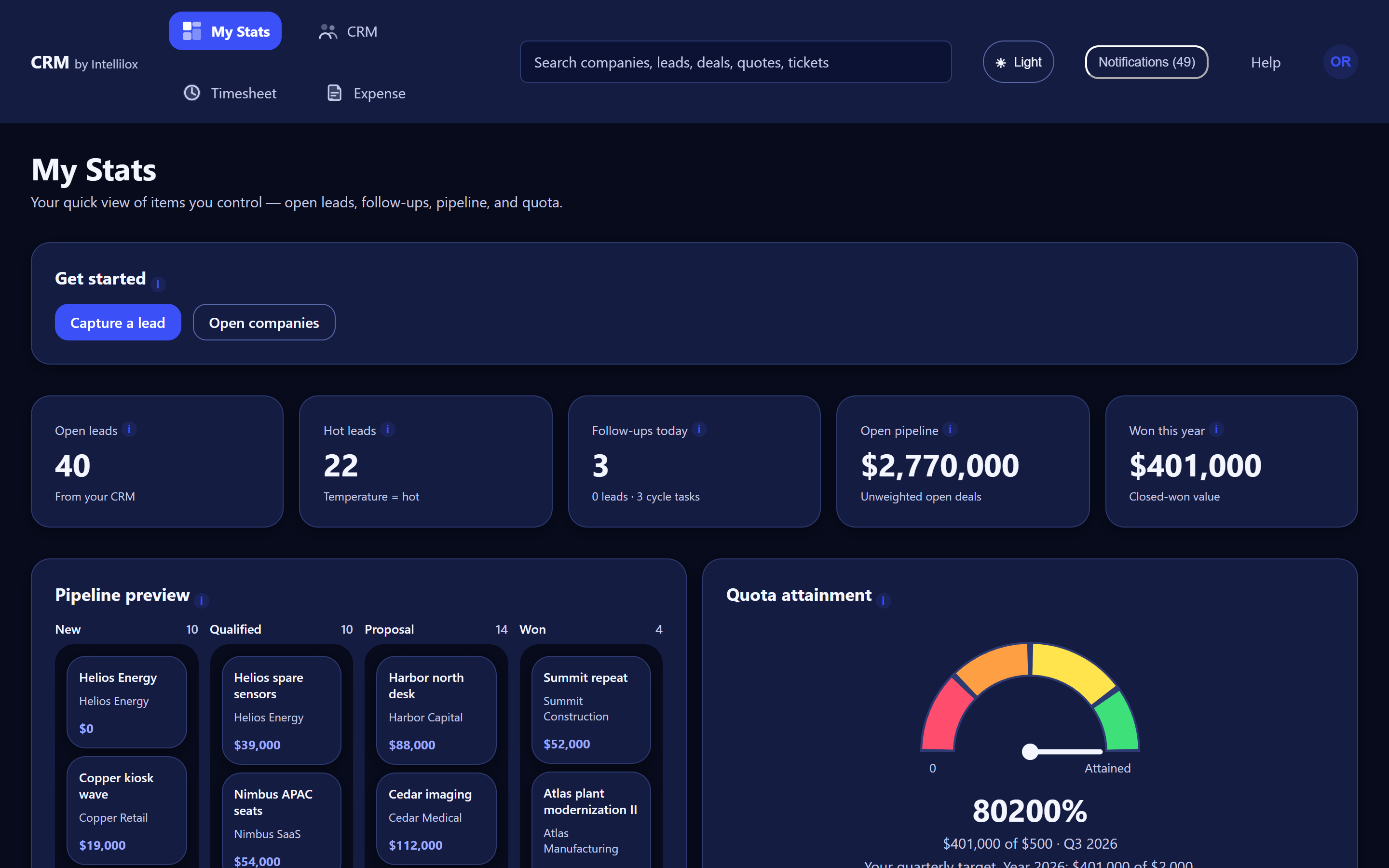Click info icon beside Pipeline preview
Screen dimensions: 1389x868
point(201,600)
